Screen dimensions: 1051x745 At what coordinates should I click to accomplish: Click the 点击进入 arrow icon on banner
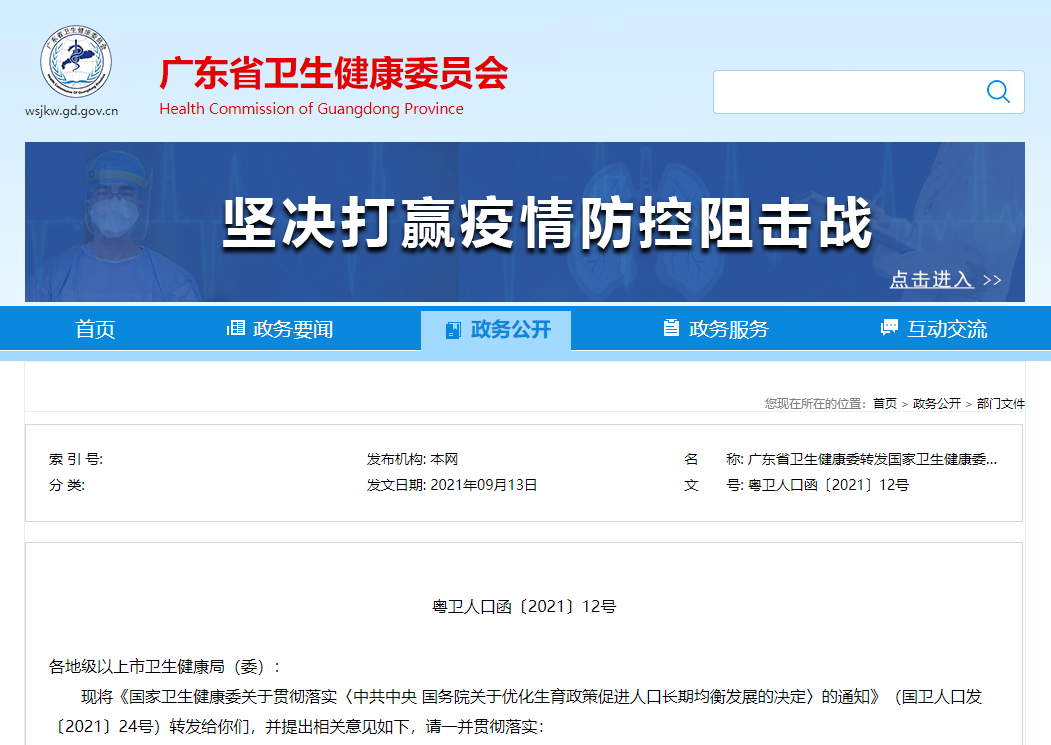(991, 280)
